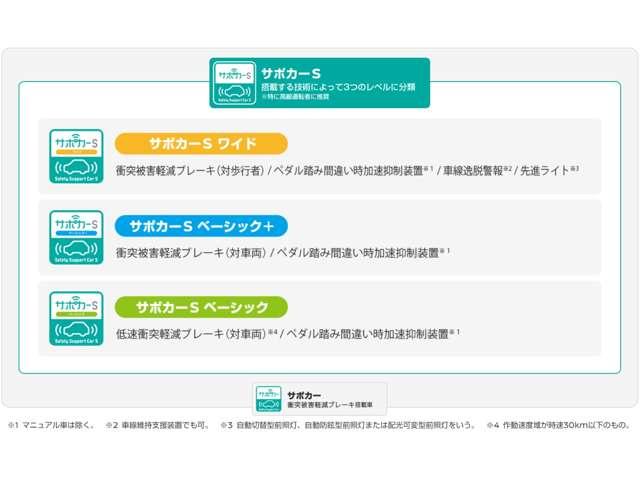Viewport: 640px width, 480px height.
Task: Click the サポカーS logo in the header
Action: pos(234,83)
